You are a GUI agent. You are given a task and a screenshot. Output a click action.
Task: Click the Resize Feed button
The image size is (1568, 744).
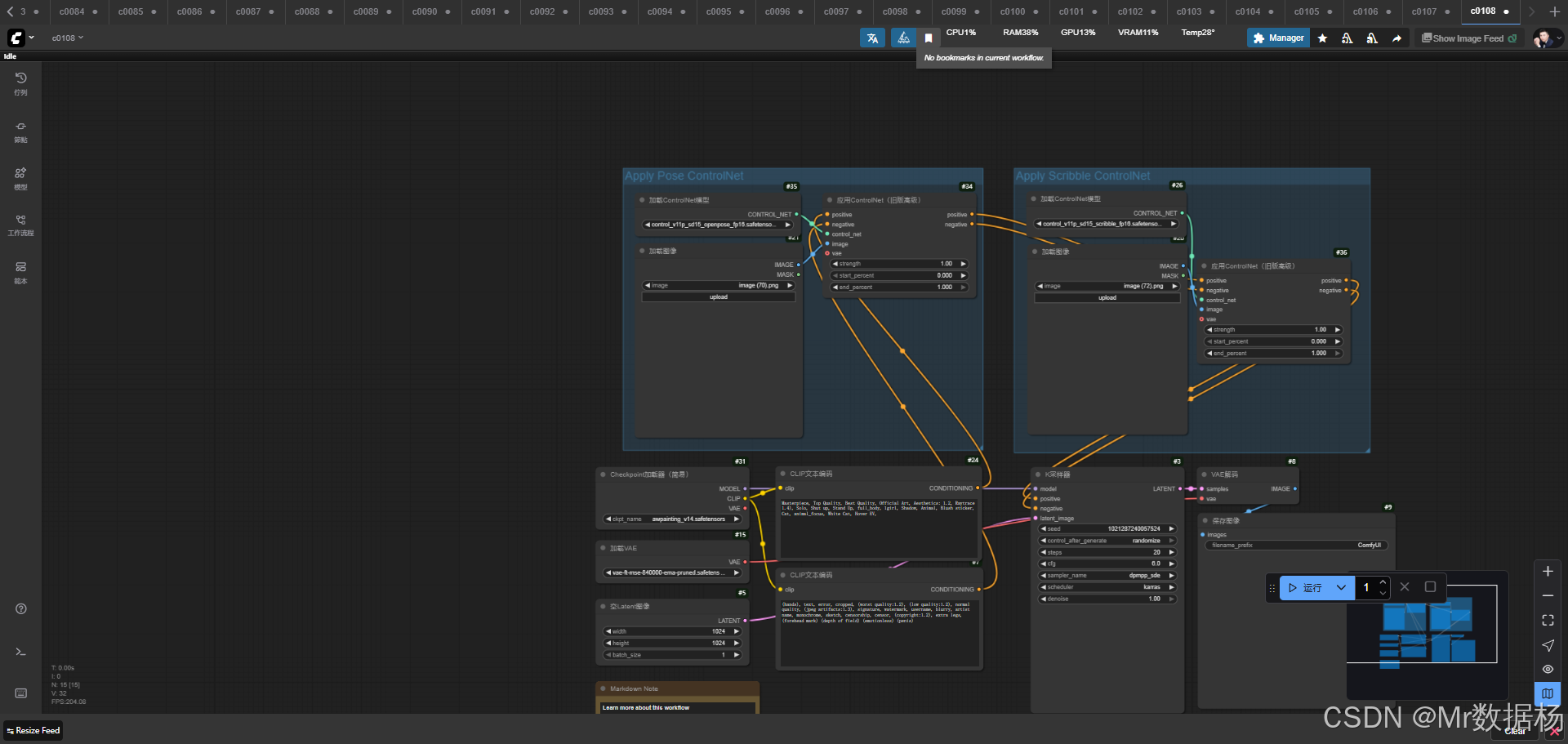(x=33, y=730)
